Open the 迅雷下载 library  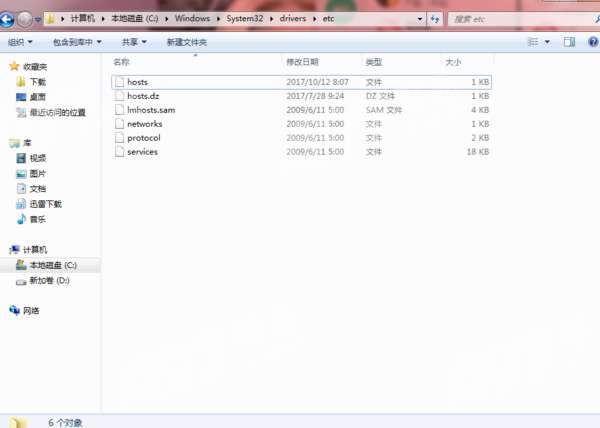tap(46, 204)
